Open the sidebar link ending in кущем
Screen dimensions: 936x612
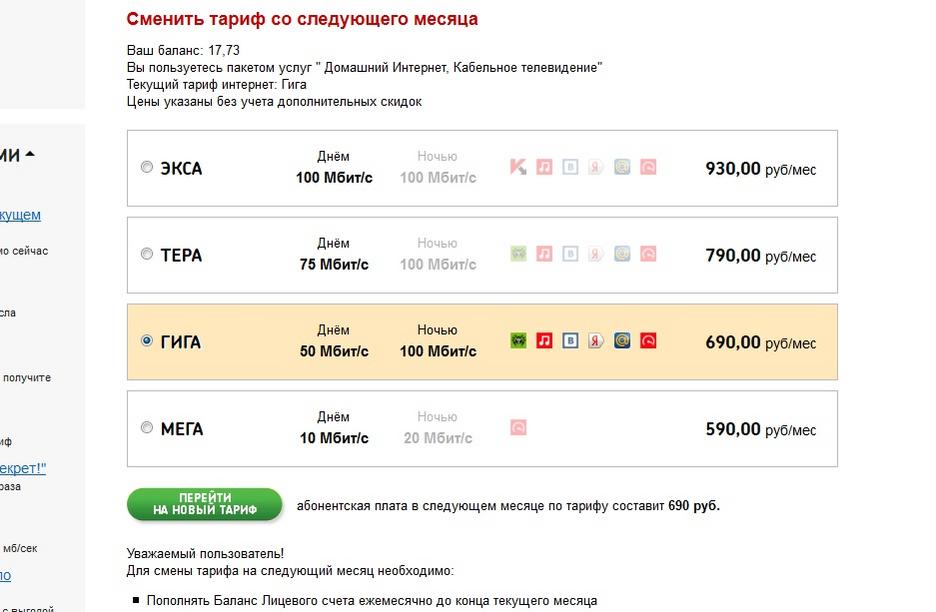(x=20, y=215)
